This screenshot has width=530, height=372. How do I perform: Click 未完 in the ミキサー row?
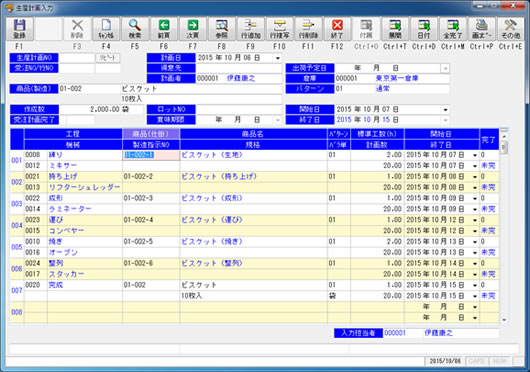[x=488, y=166]
